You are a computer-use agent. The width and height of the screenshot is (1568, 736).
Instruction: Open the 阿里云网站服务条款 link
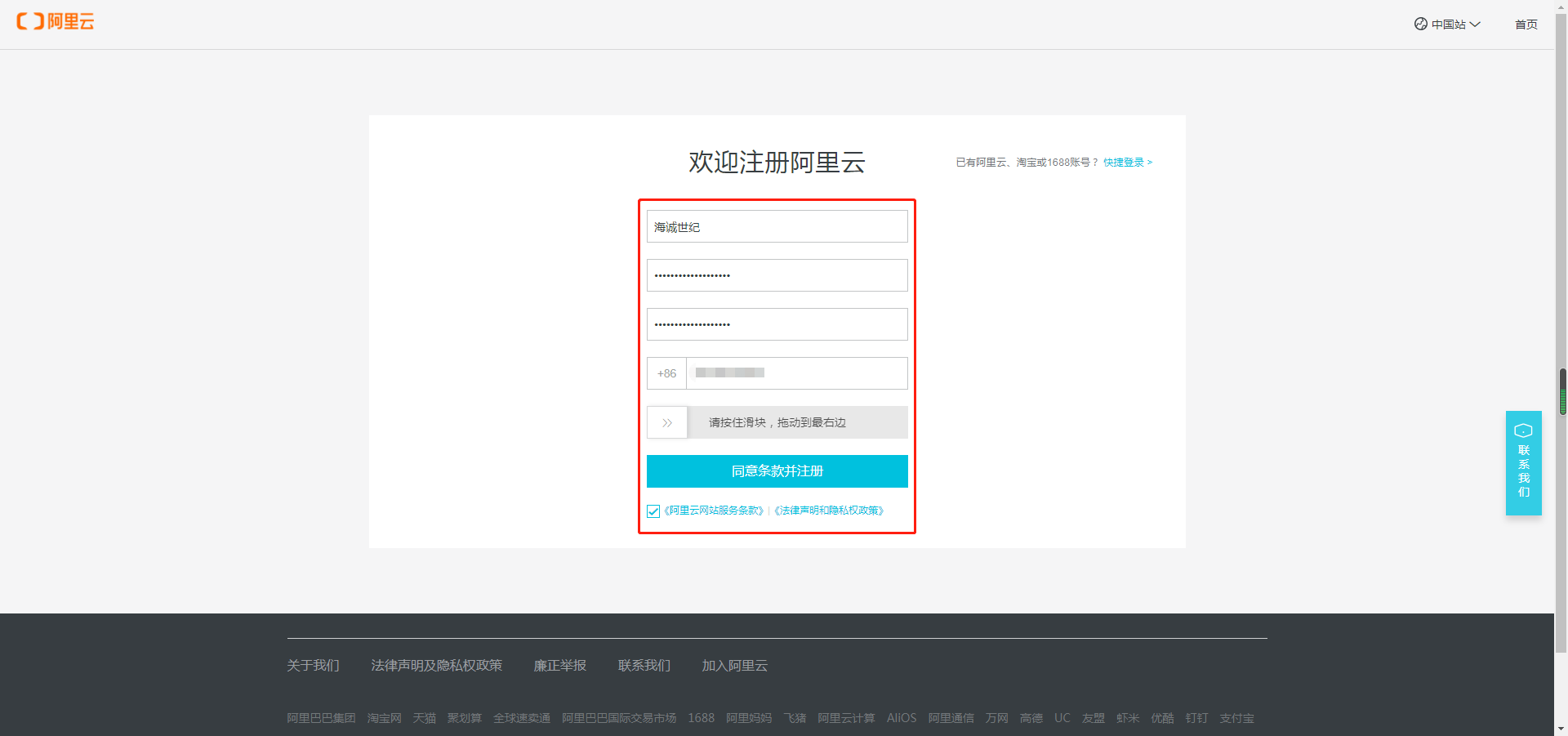[x=714, y=511]
